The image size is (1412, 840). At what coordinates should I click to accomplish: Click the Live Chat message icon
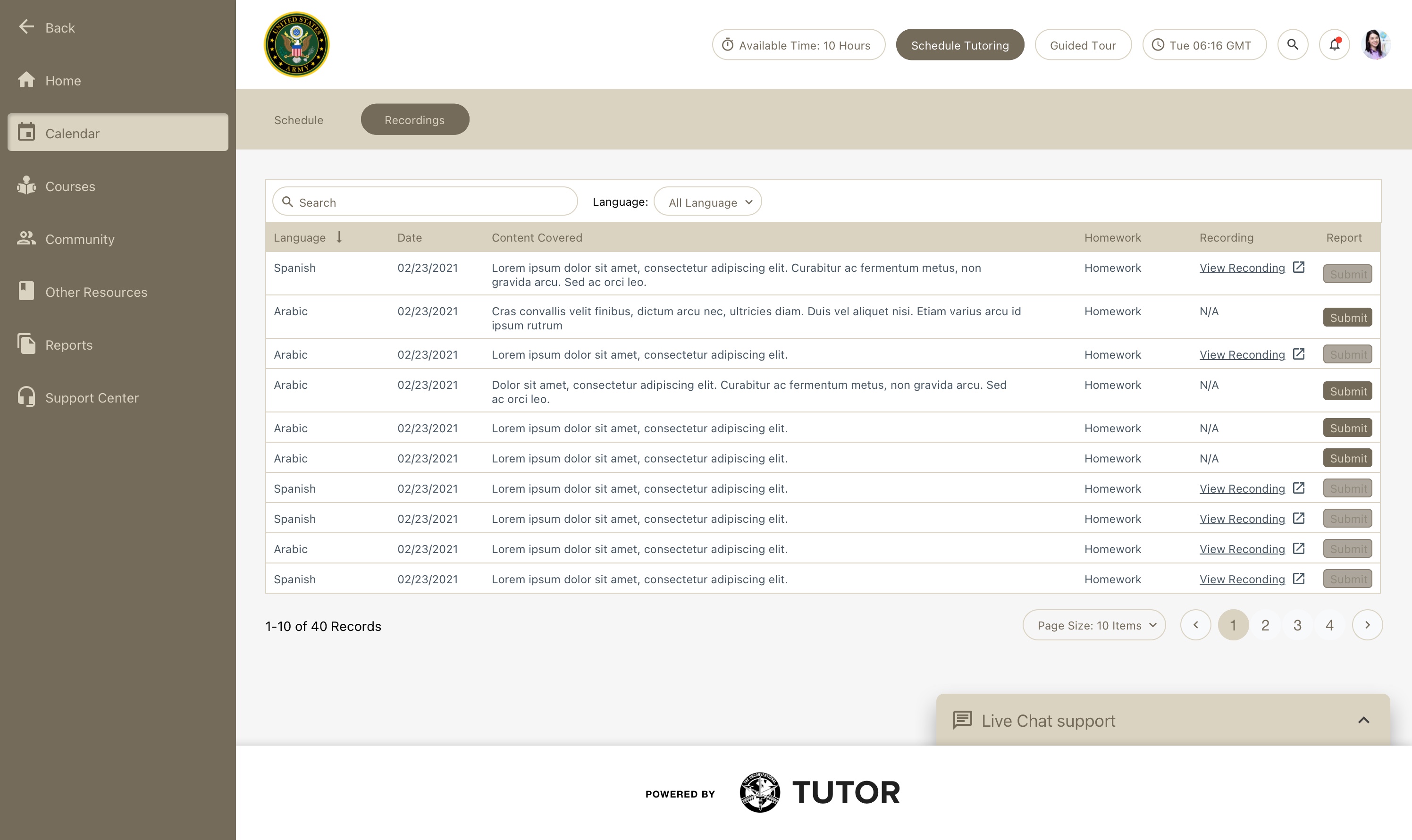pos(962,720)
